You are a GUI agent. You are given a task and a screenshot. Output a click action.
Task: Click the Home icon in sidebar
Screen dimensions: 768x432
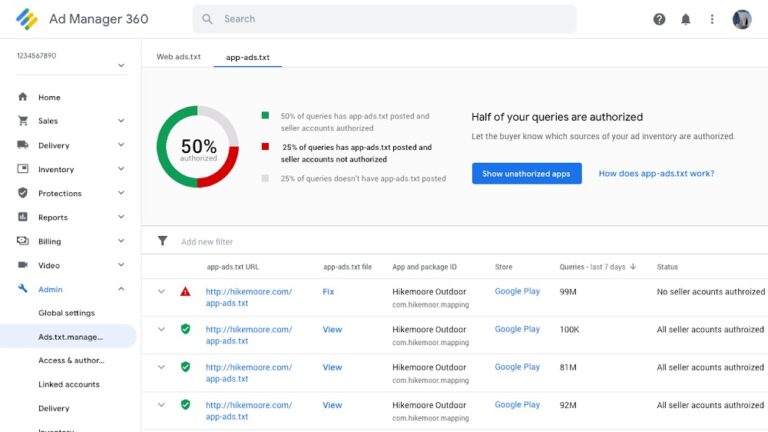click(22, 97)
